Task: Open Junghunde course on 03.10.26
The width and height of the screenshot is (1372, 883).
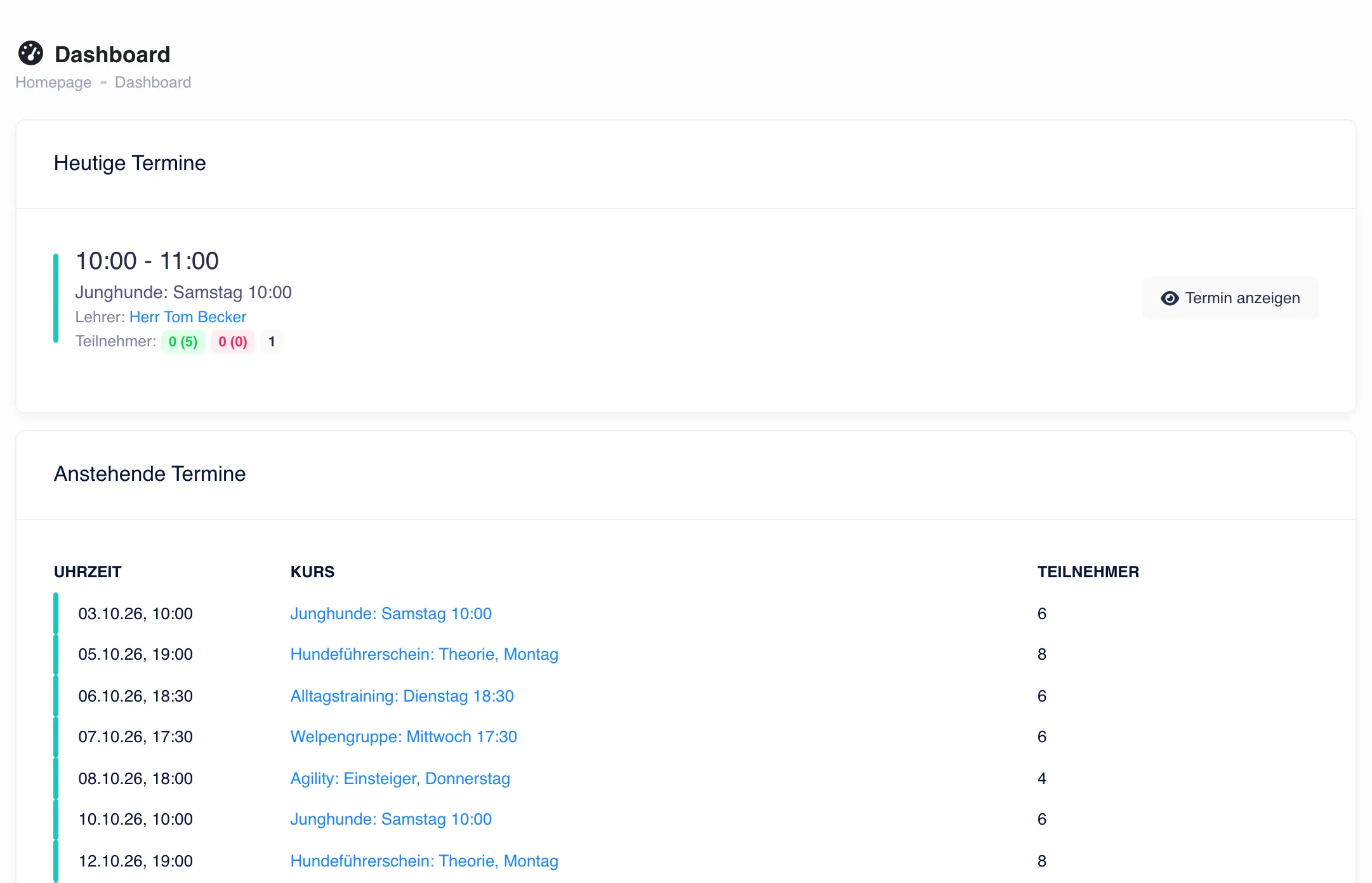Action: 391,613
